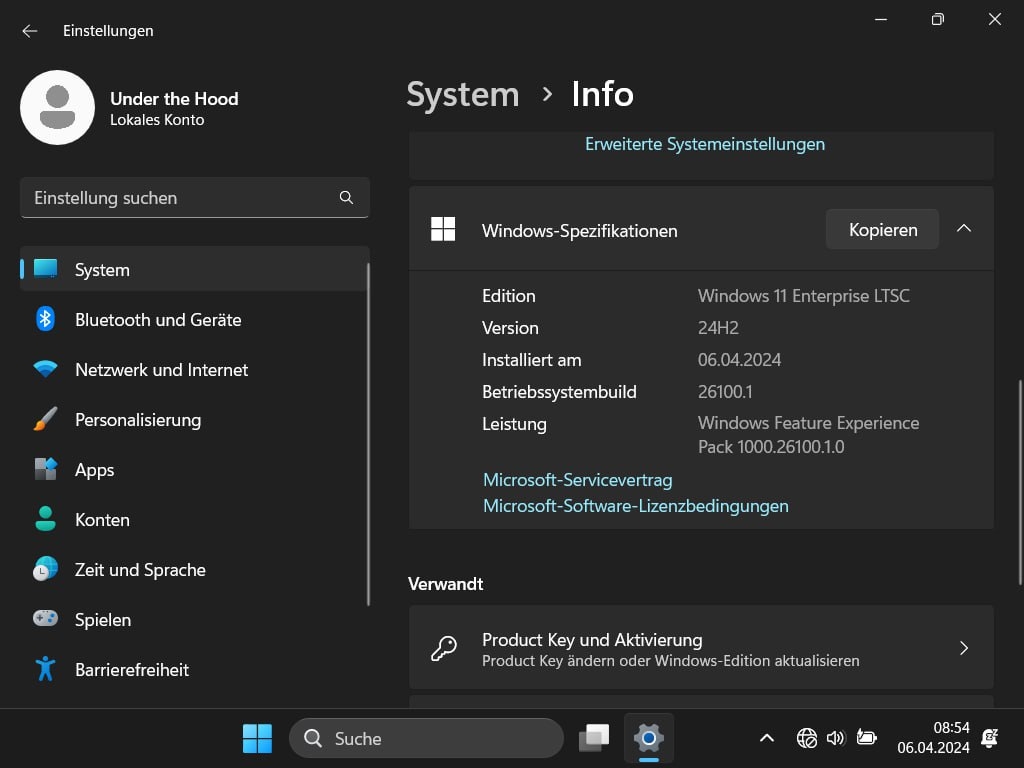Click the Apps icon in sidebar
The height and width of the screenshot is (768, 1024).
pyautogui.click(x=45, y=469)
